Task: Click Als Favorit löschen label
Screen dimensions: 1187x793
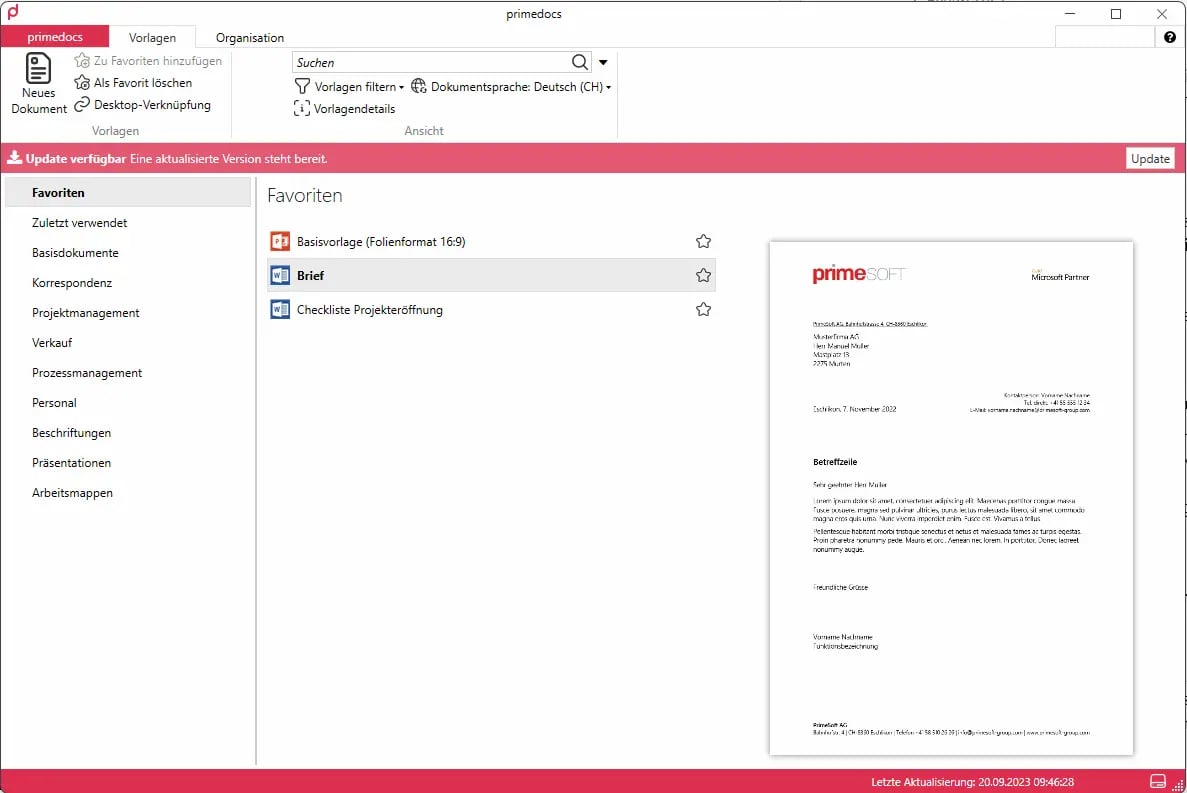Action: pyautogui.click(x=143, y=82)
